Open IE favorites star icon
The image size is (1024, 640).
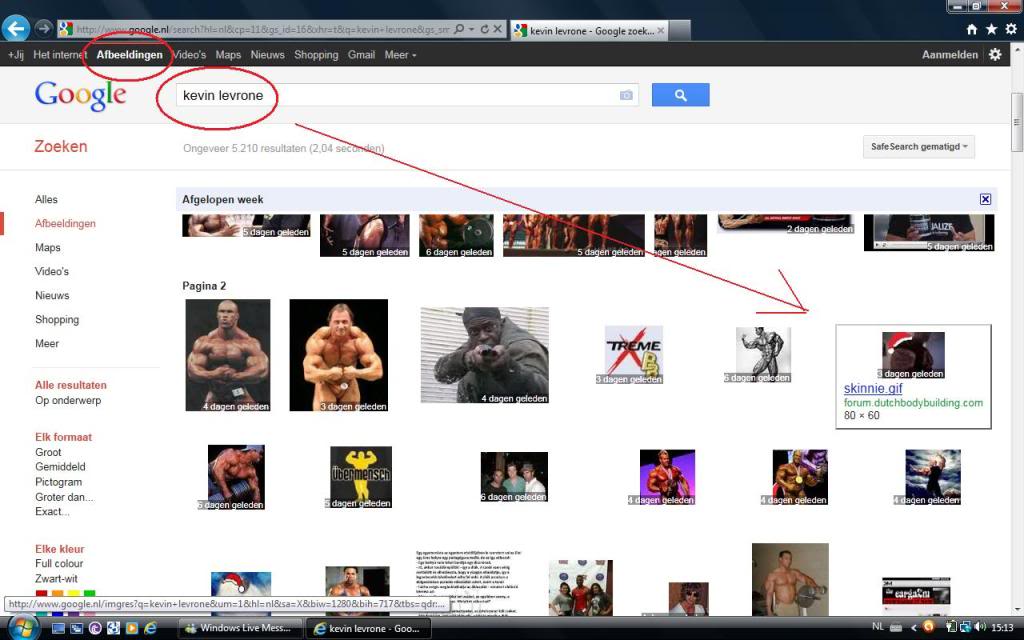[x=990, y=29]
